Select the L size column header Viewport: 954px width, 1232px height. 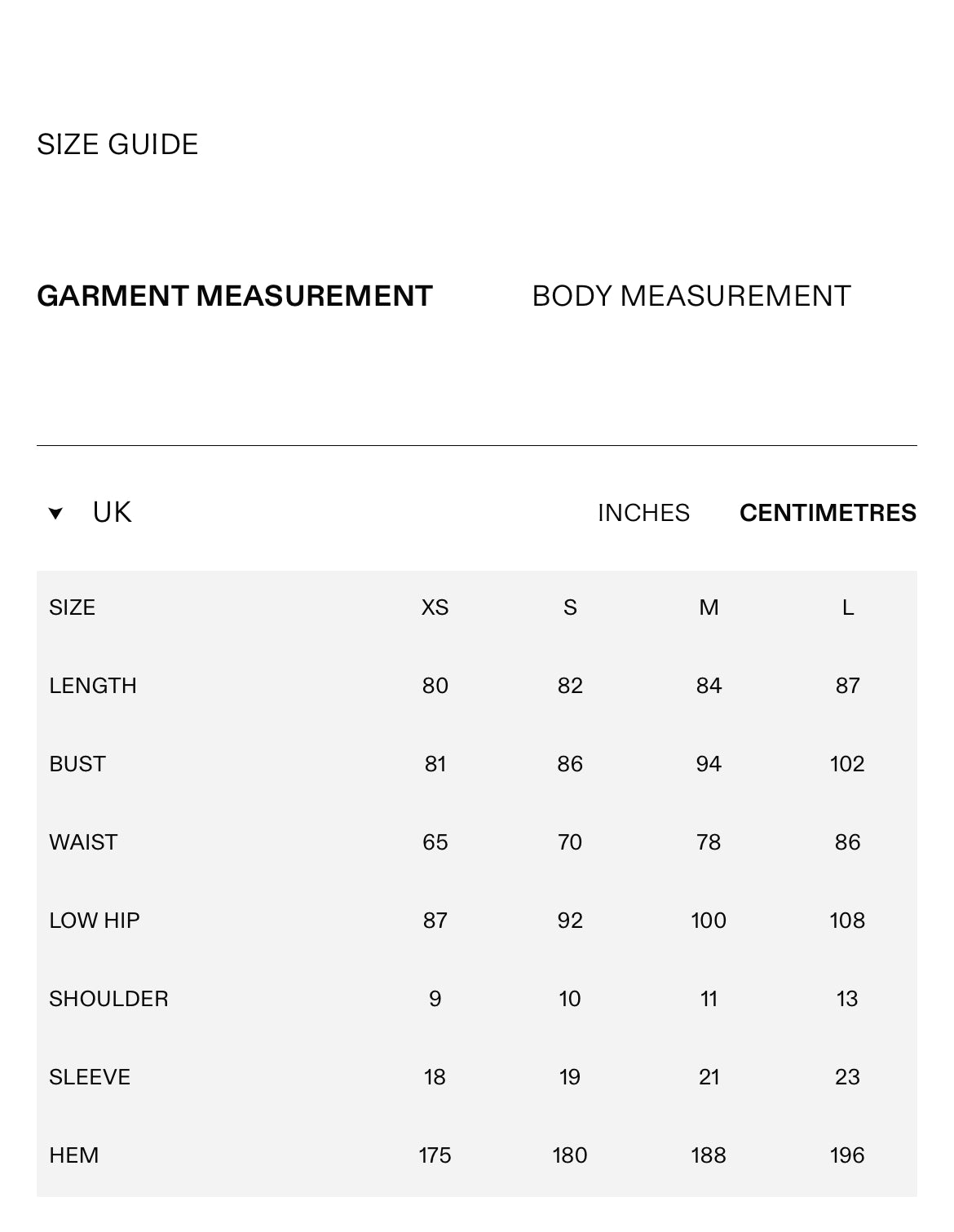tap(848, 607)
